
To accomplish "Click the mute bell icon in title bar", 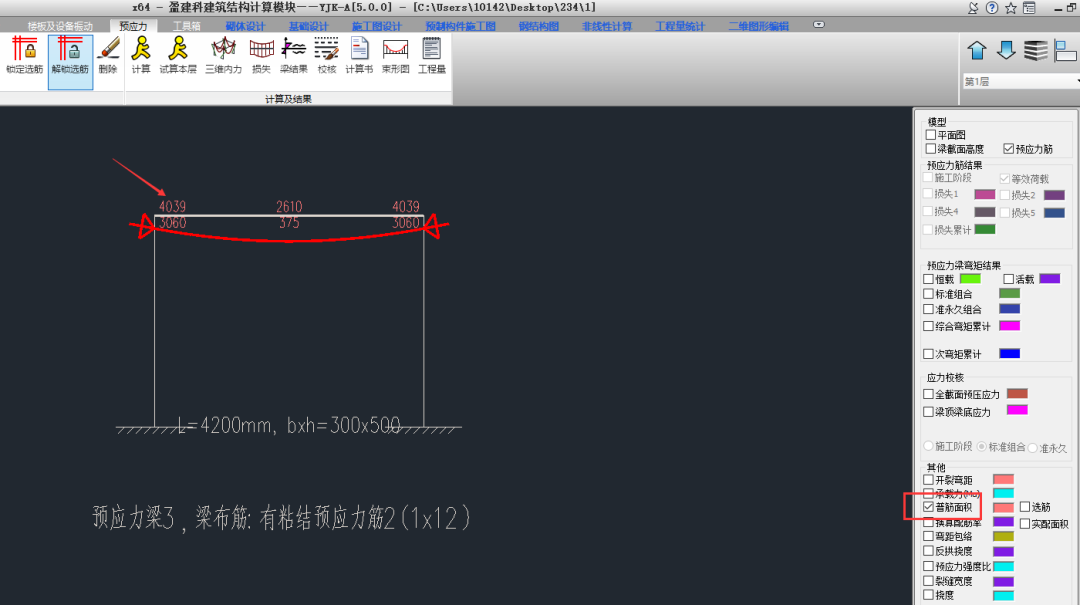I will tap(973, 8).
